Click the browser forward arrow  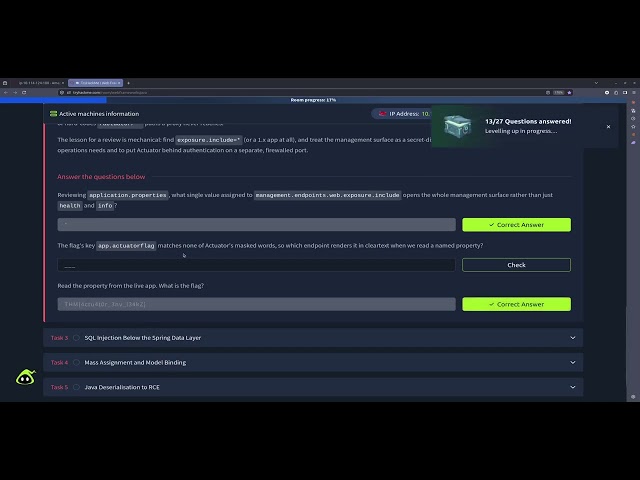(15, 93)
